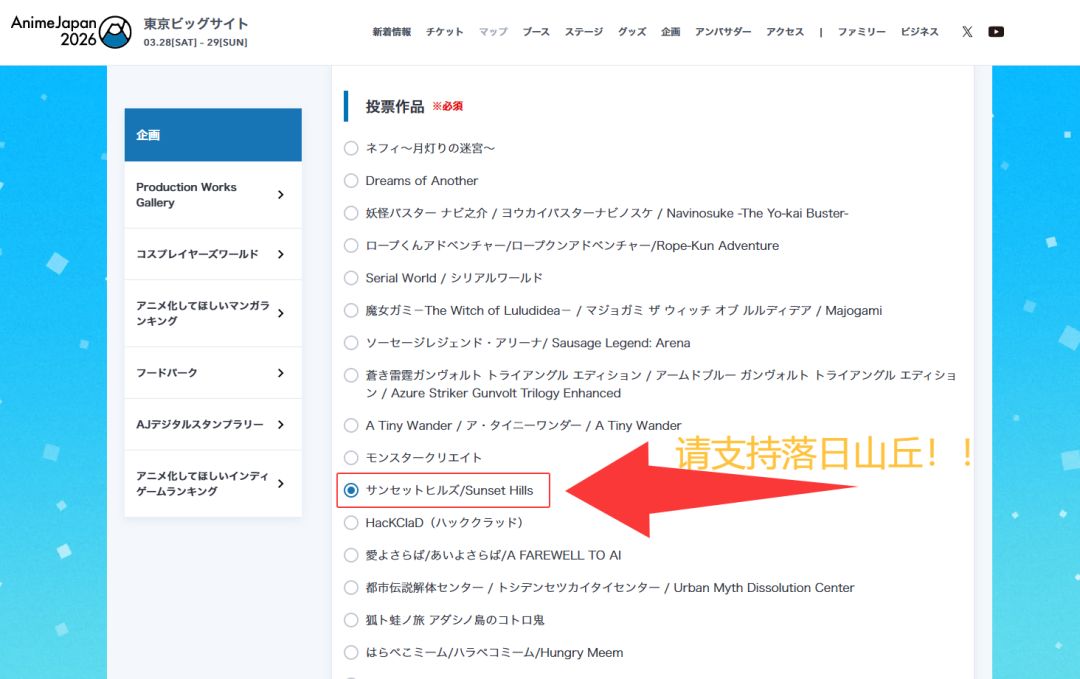Open the Production Works Gallery sidebar link
The image size is (1080, 679).
tap(213, 195)
